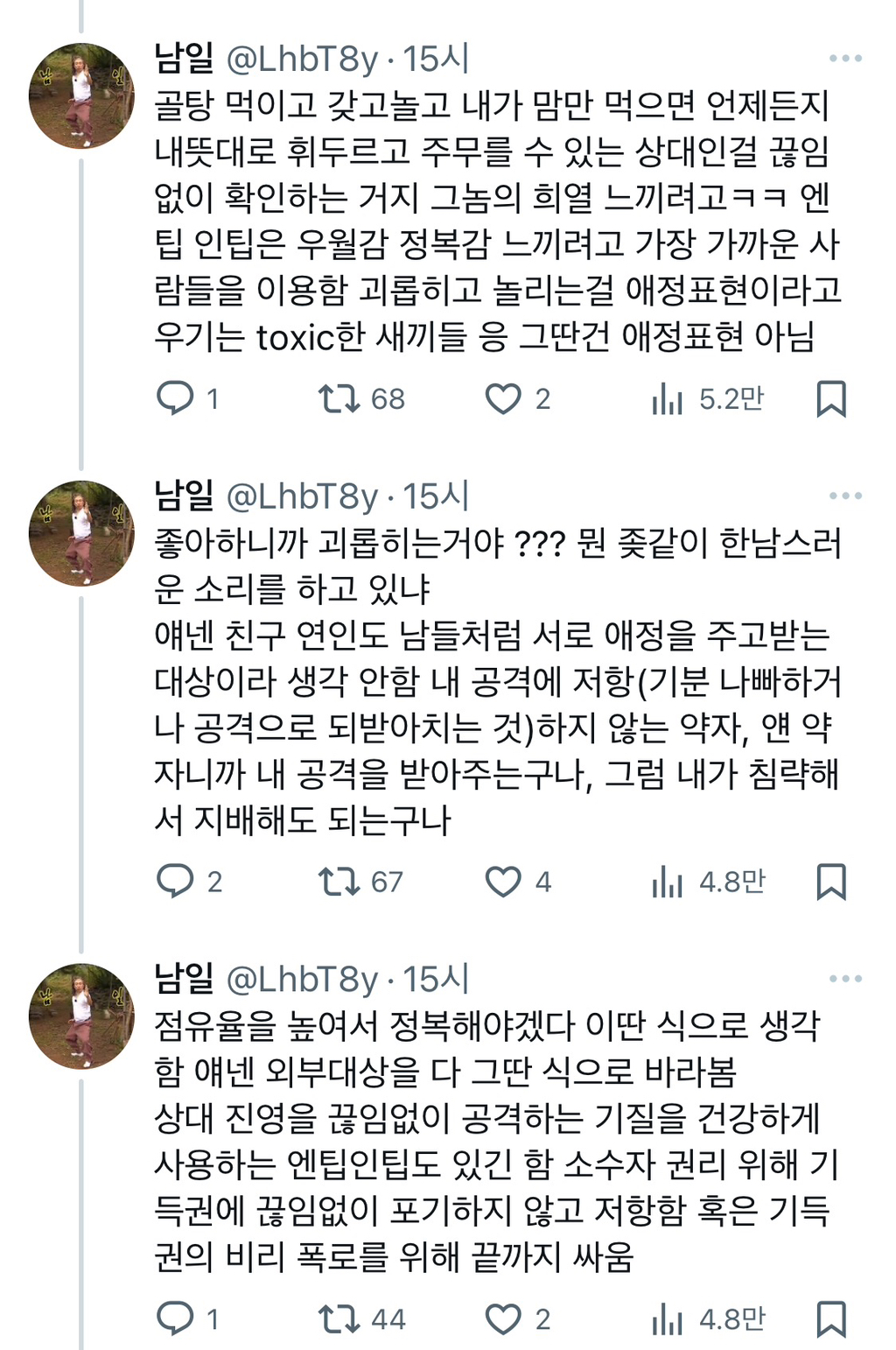Like the second tweet with 4 likes
896x1350 pixels.
[x=503, y=881]
